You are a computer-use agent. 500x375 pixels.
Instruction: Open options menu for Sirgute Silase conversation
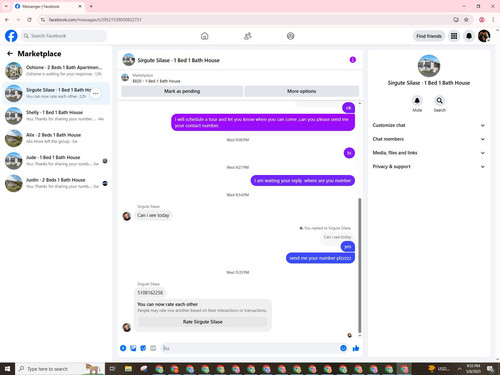96,93
